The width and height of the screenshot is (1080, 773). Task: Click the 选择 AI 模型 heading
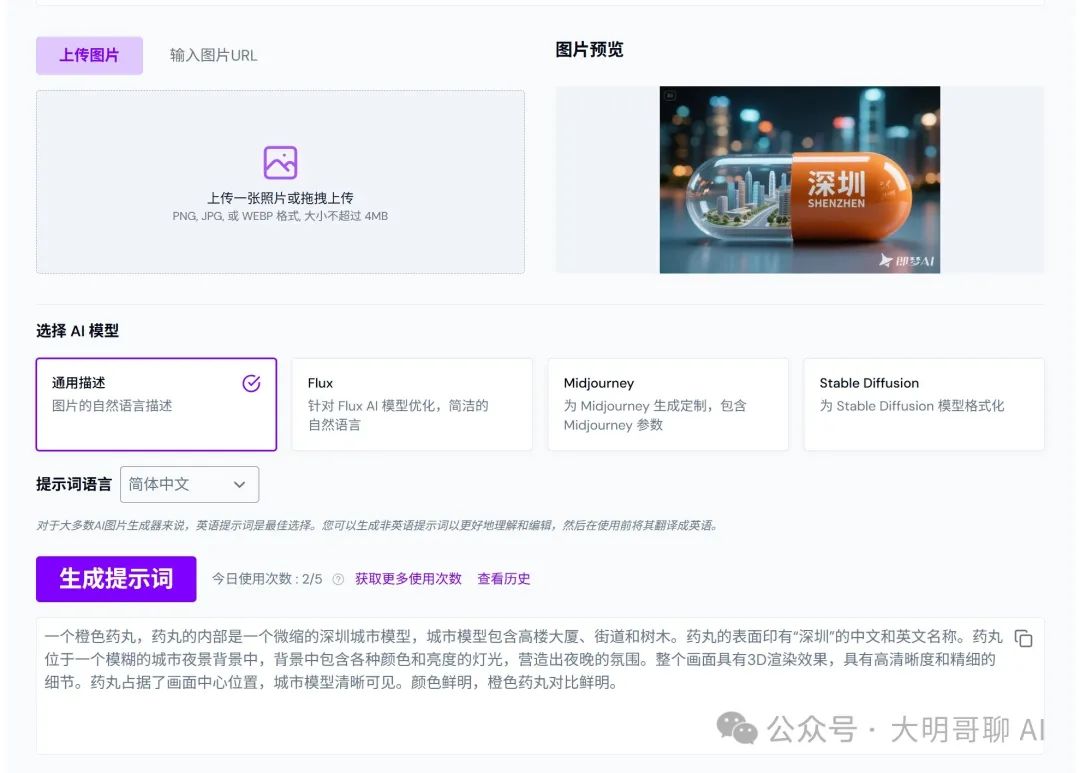[77, 331]
